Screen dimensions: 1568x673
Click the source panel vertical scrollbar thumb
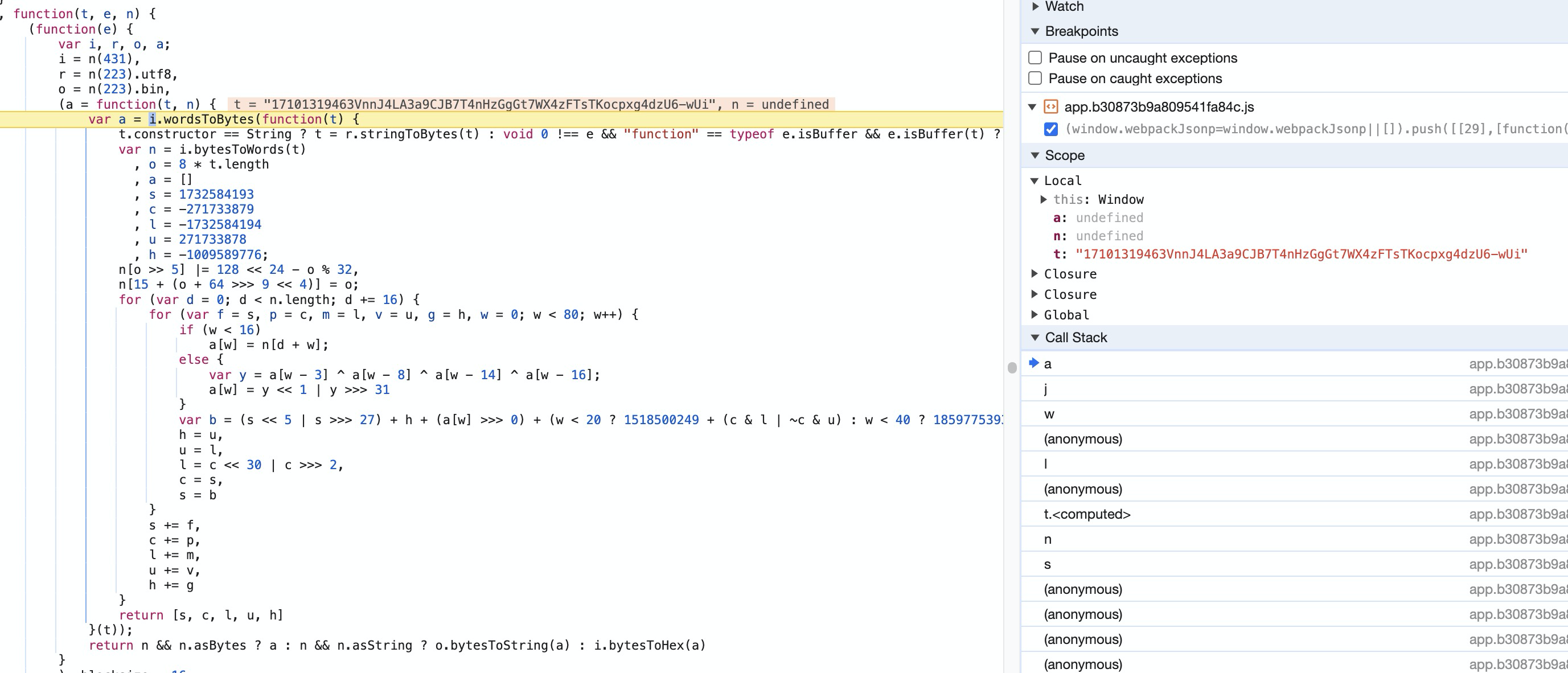[x=1012, y=368]
